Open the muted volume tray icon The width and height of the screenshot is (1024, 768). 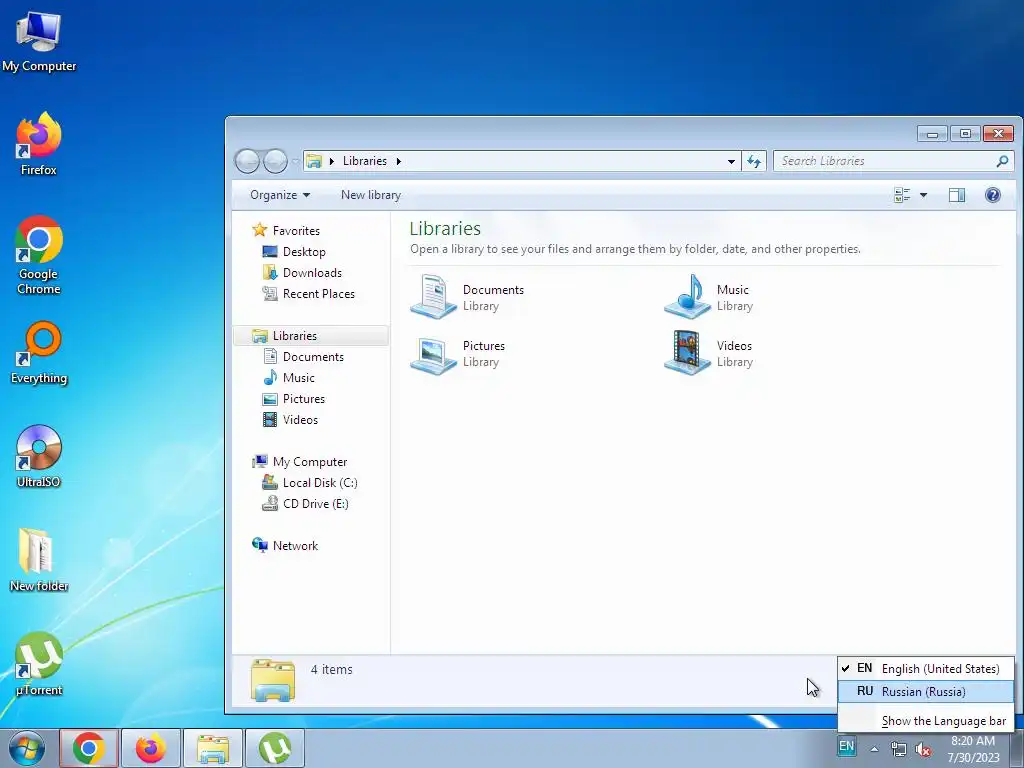click(923, 749)
